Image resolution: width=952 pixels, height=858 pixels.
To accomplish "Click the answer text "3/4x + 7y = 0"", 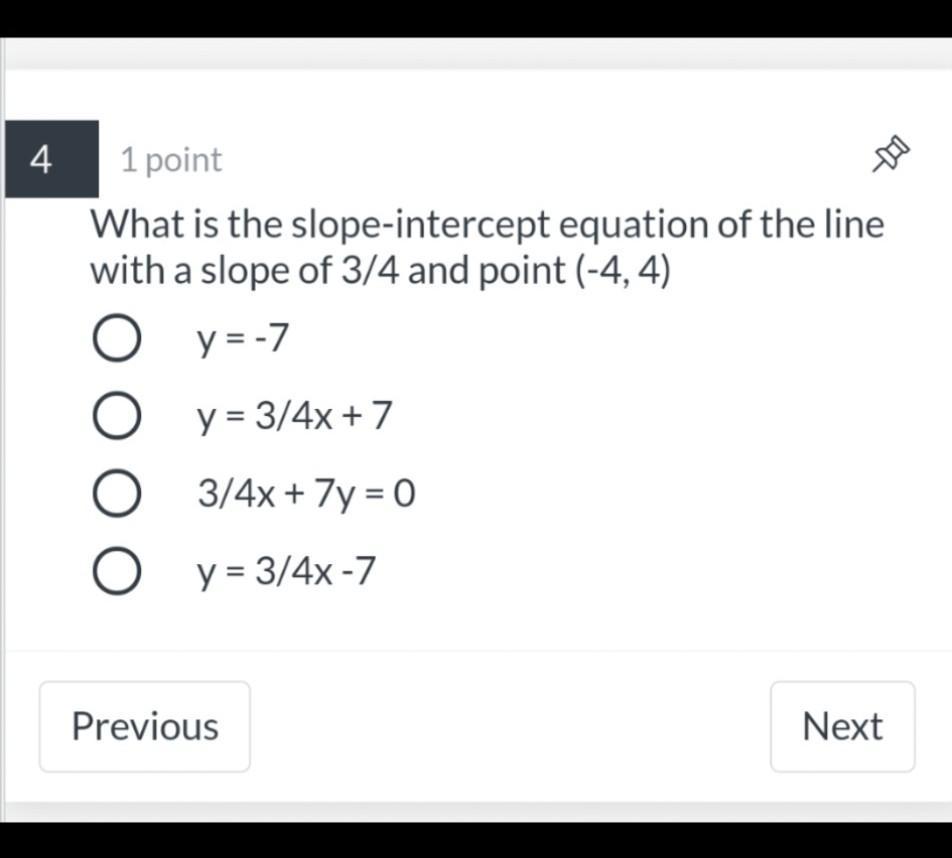I will point(307,494).
